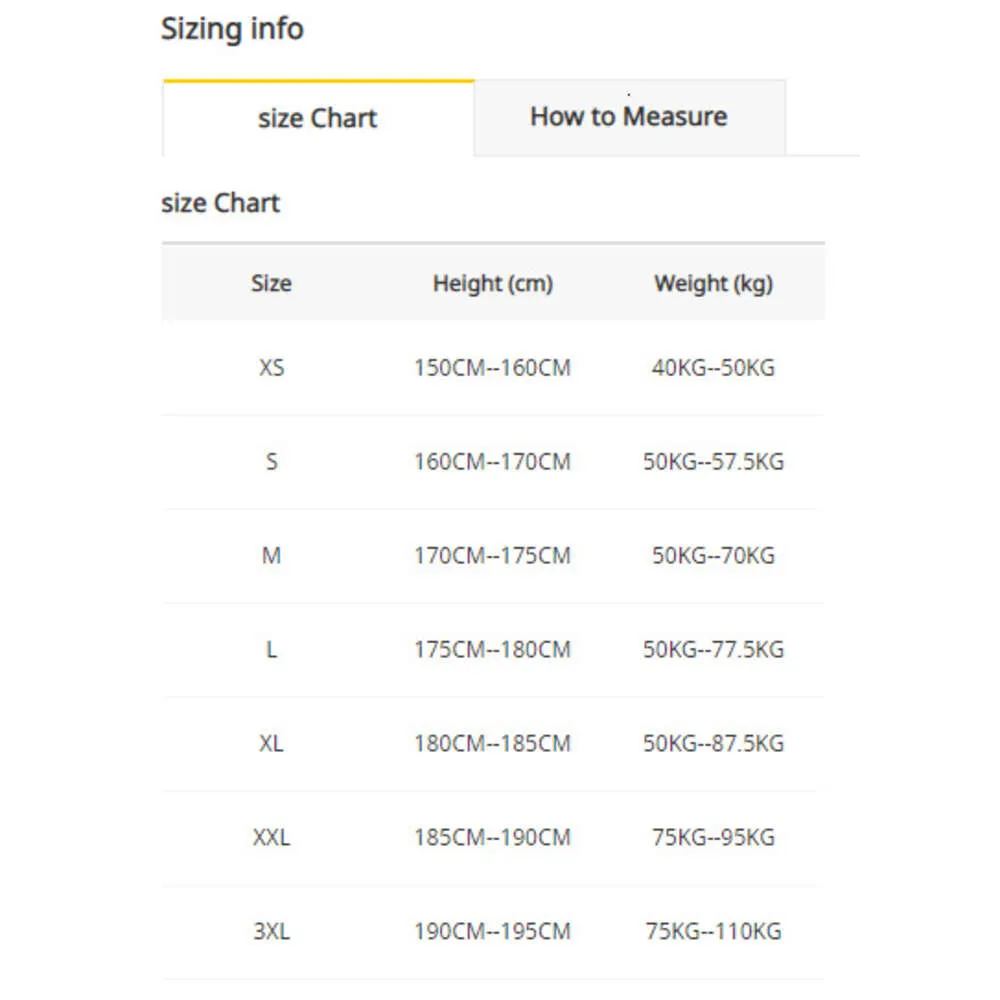Pick the 3XL size label
1000x1000 pixels.
click(x=271, y=932)
